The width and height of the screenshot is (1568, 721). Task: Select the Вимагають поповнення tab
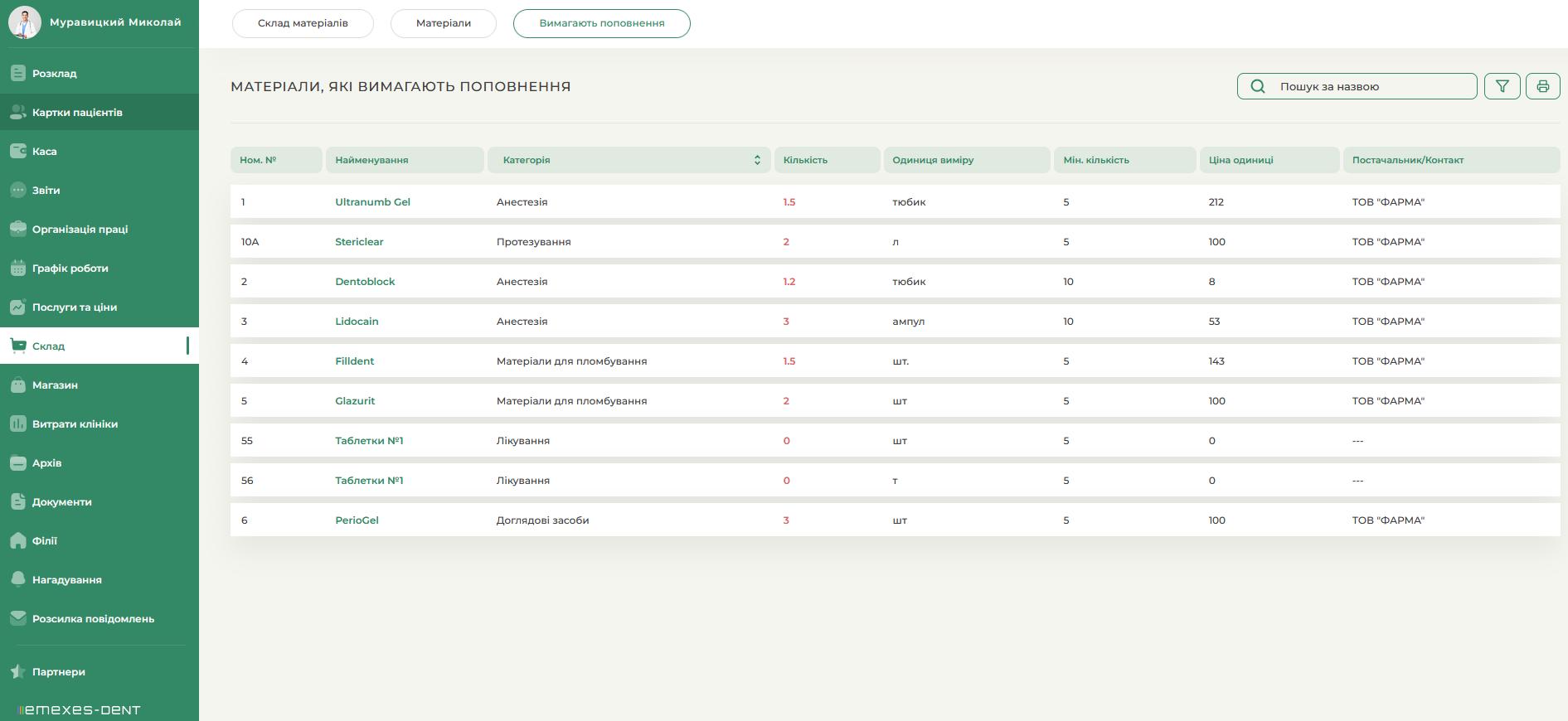[602, 23]
